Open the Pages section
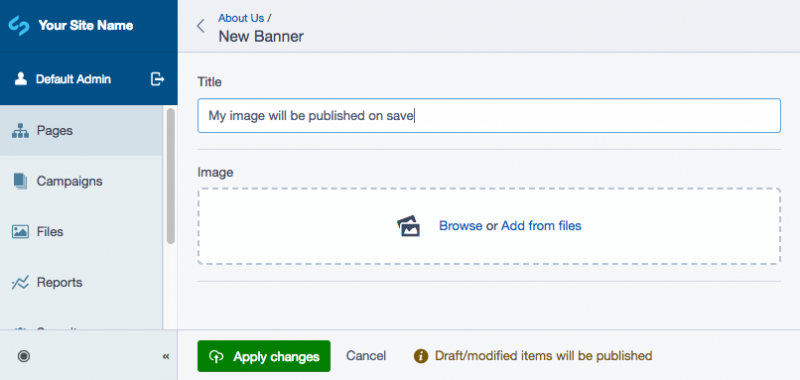This screenshot has width=800, height=380. [x=81, y=131]
